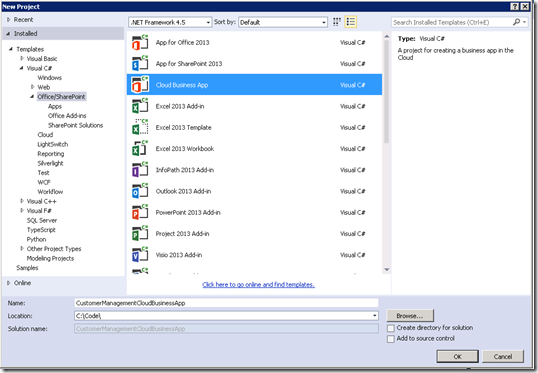This screenshot has height=373, width=538.
Task: Select the LightSwitch template category
Action: click(52, 144)
